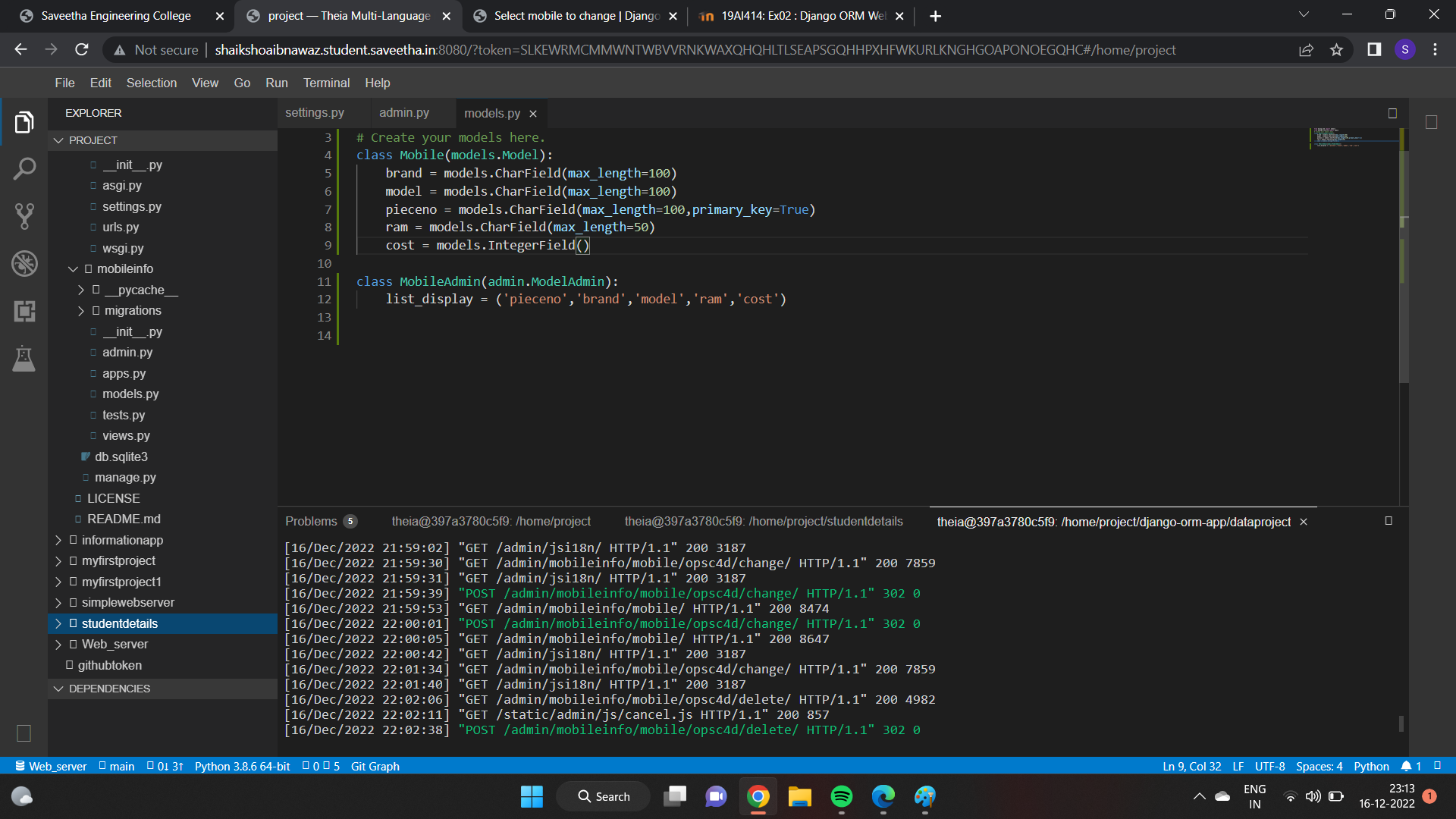Click Git Graph in status bar
The height and width of the screenshot is (819, 1456).
(375, 766)
